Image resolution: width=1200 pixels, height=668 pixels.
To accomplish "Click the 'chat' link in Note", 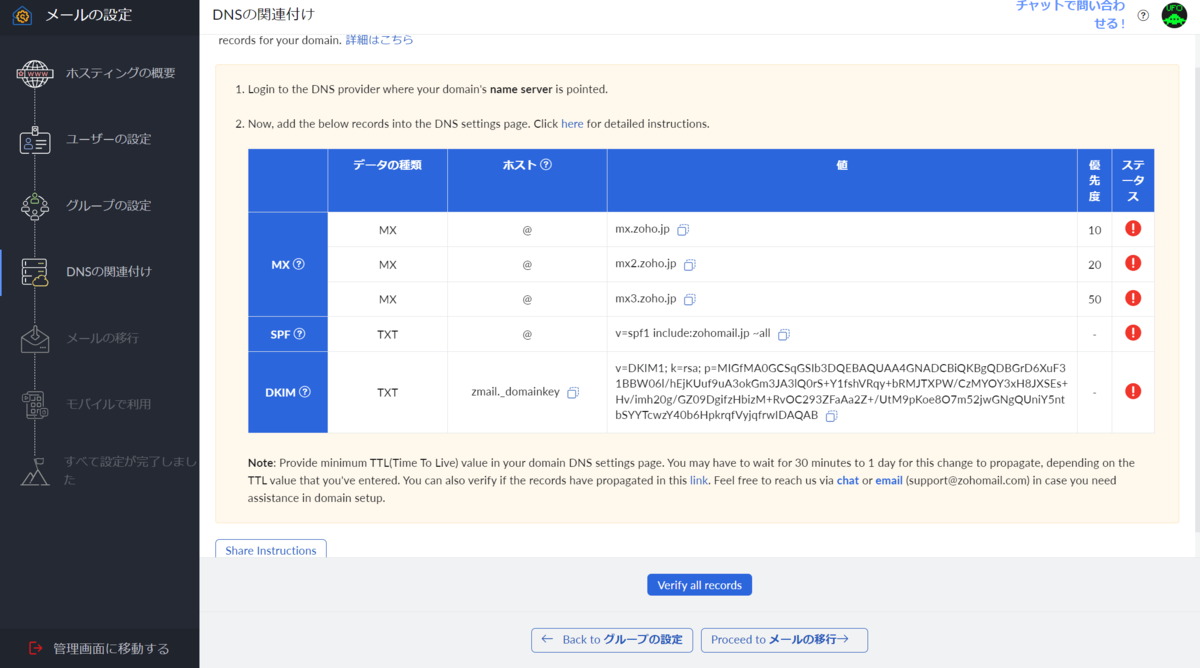I will tap(848, 481).
